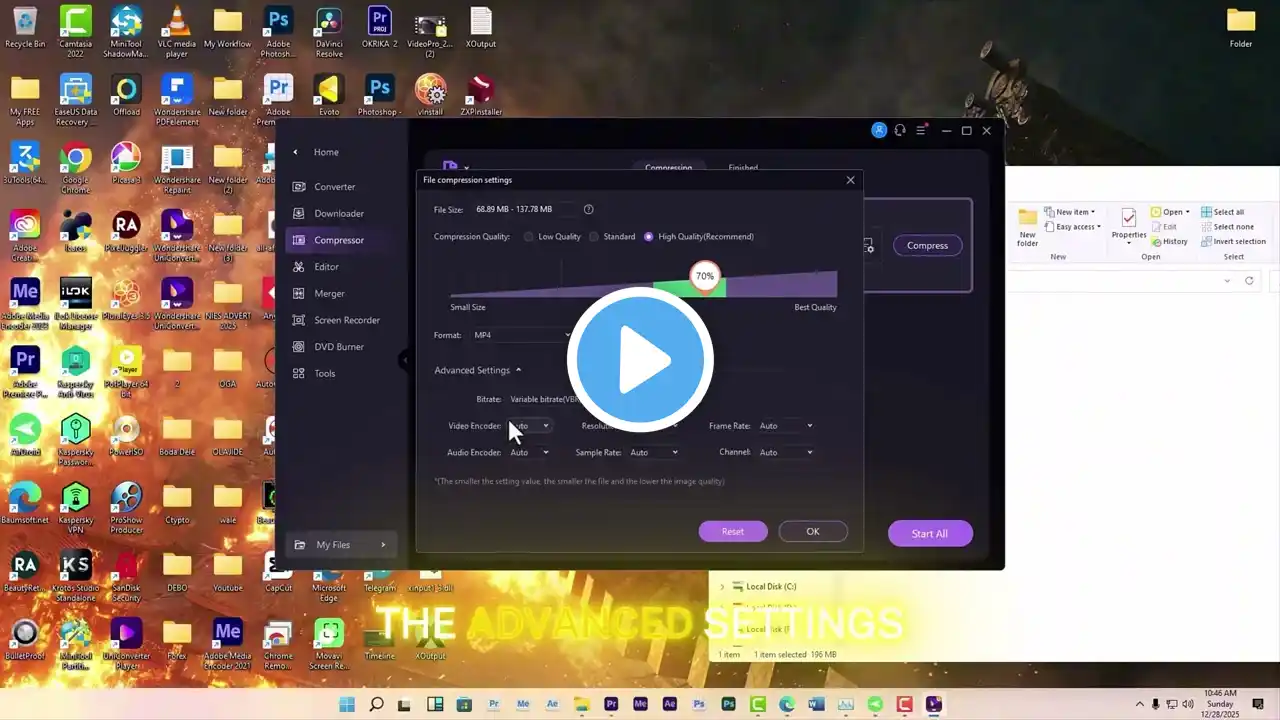The image size is (1280, 720).
Task: Click the add file icon in Compressor
Action: [x=452, y=167]
